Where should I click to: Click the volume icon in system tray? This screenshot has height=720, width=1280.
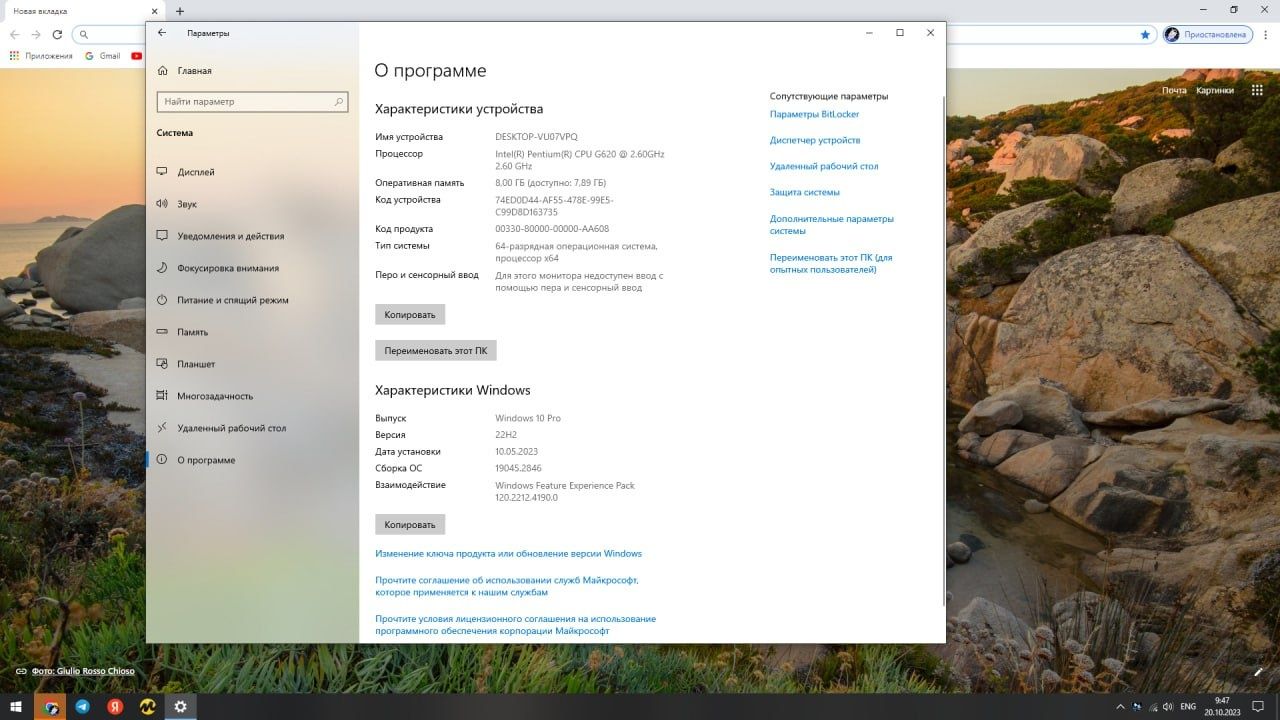tap(1168, 707)
